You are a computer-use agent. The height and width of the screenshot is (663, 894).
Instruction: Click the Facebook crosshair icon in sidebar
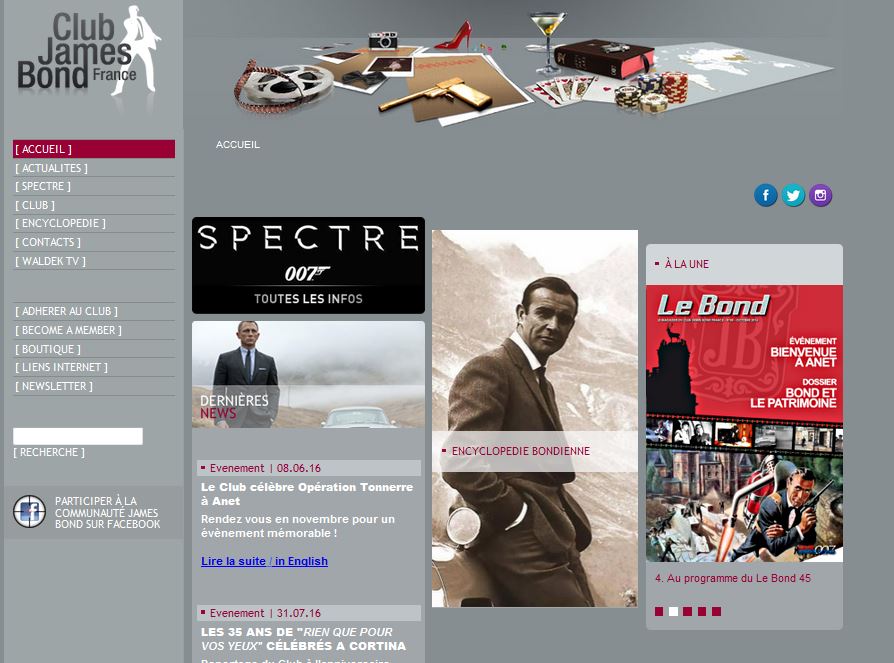[x=29, y=511]
